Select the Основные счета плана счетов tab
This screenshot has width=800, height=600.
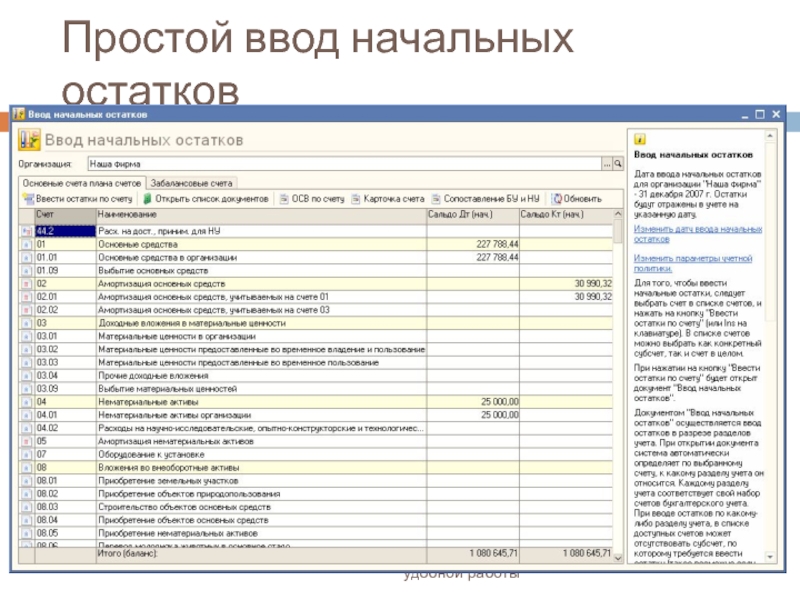[82, 183]
